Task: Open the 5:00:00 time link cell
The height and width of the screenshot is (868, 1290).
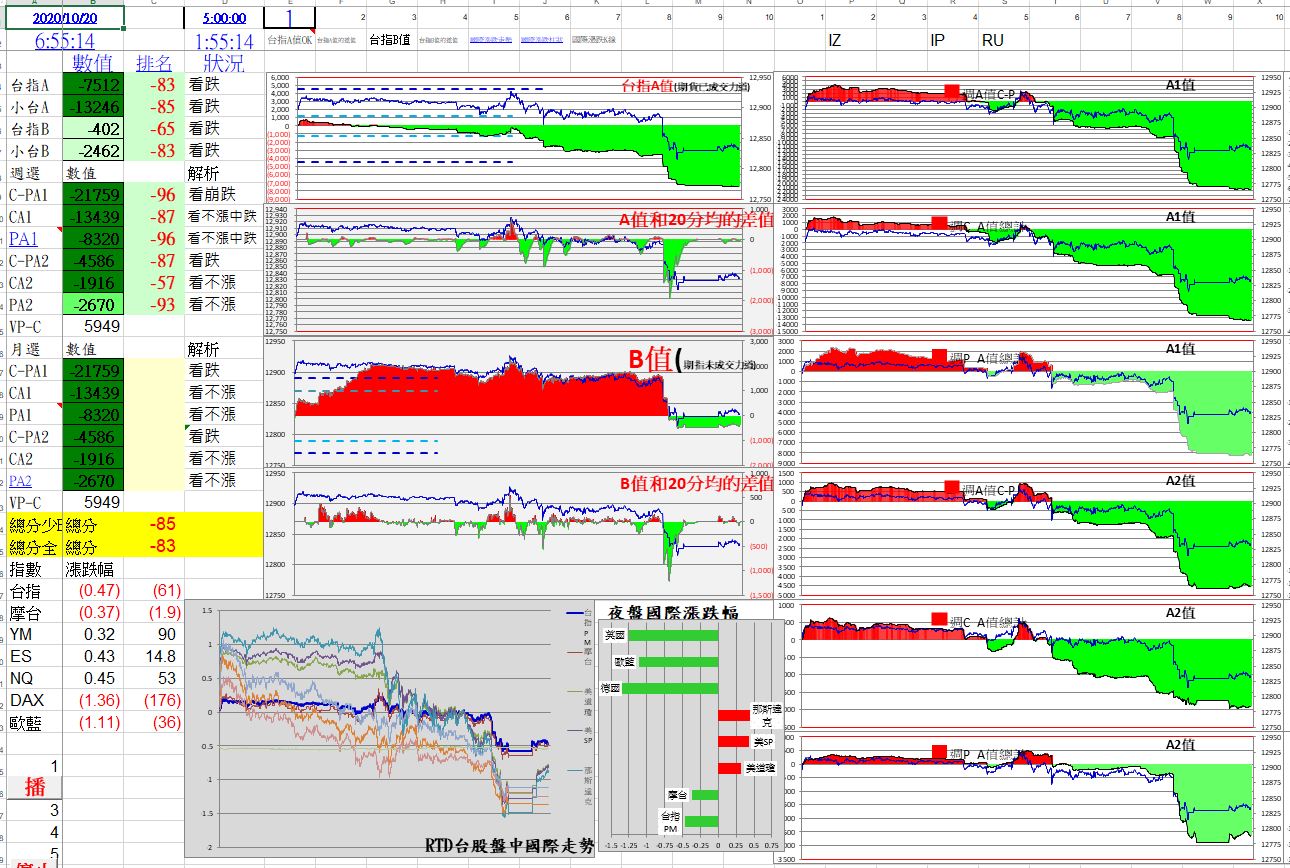Action: [224, 18]
